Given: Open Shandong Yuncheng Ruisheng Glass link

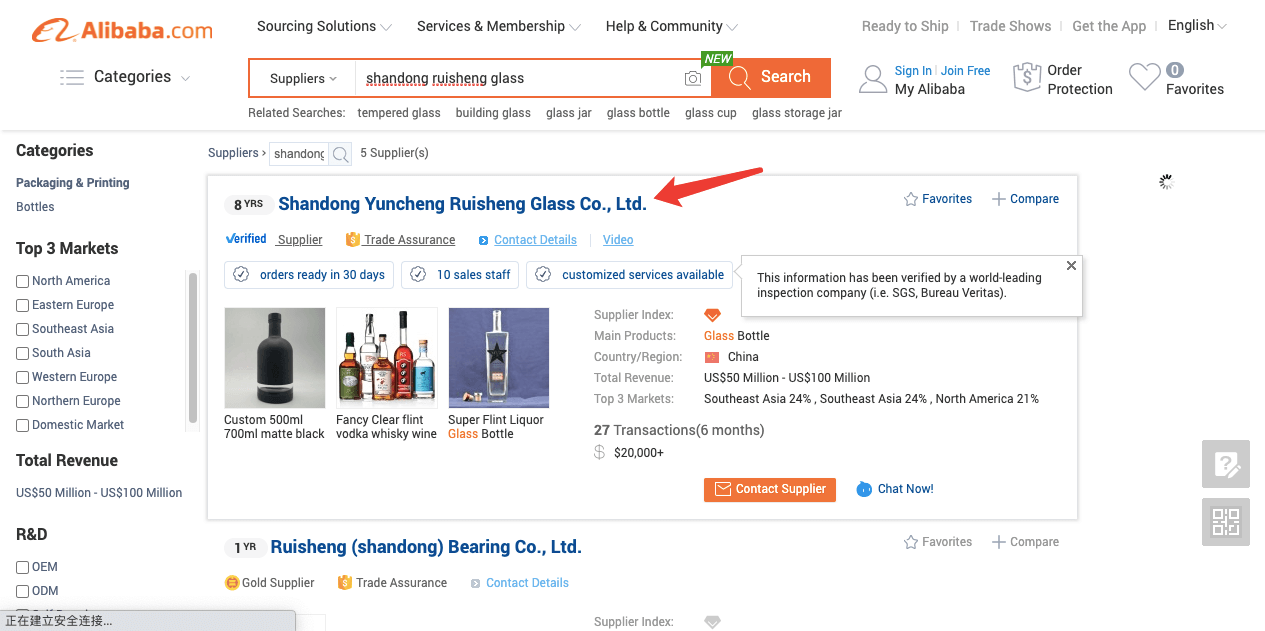Looking at the screenshot, I should point(462,204).
